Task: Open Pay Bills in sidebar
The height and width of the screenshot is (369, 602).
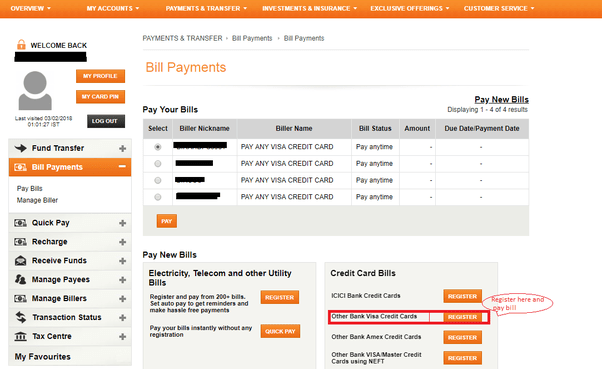Action: coord(30,189)
